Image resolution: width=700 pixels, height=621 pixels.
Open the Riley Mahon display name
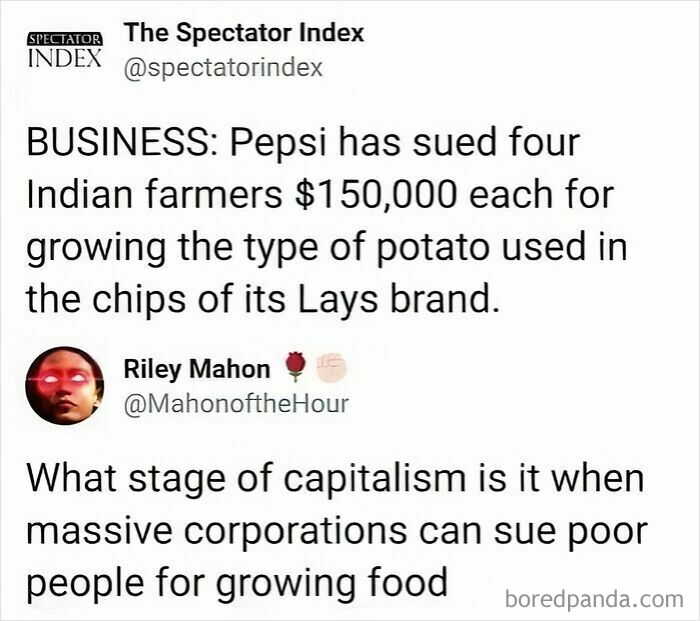[197, 369]
